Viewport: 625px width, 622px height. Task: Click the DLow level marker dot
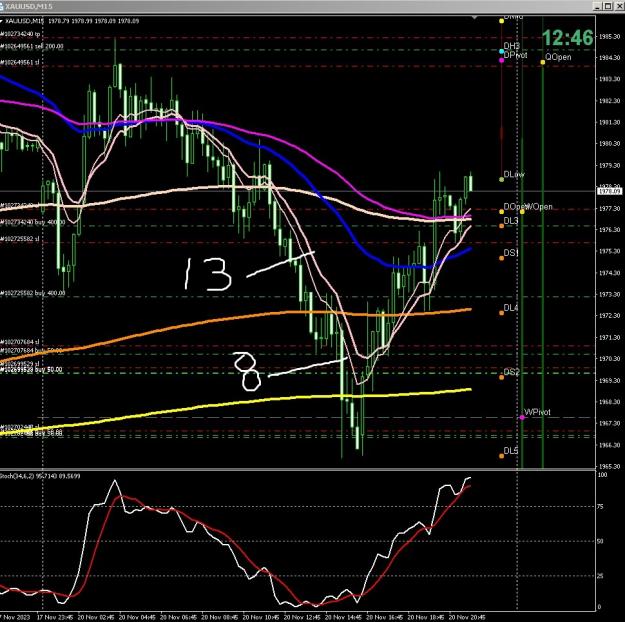tap(501, 179)
